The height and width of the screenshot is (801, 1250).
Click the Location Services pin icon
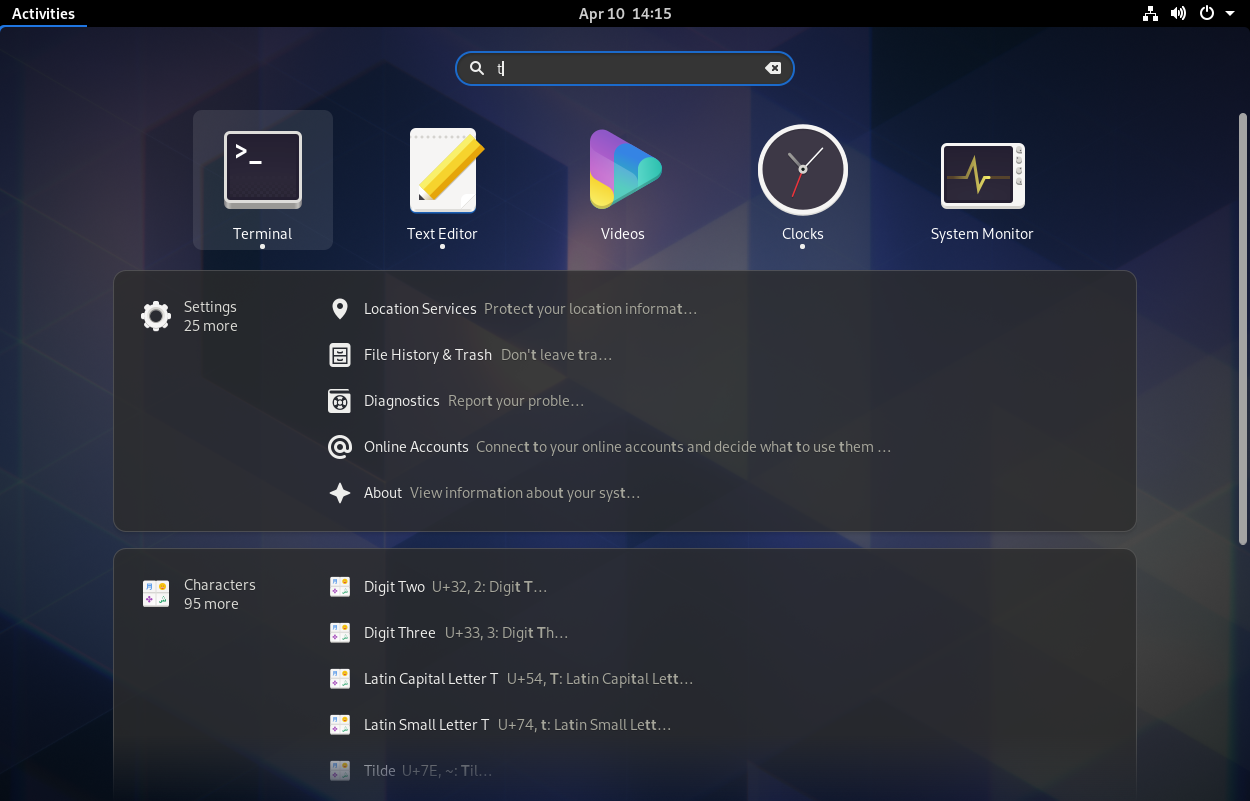pyautogui.click(x=340, y=309)
